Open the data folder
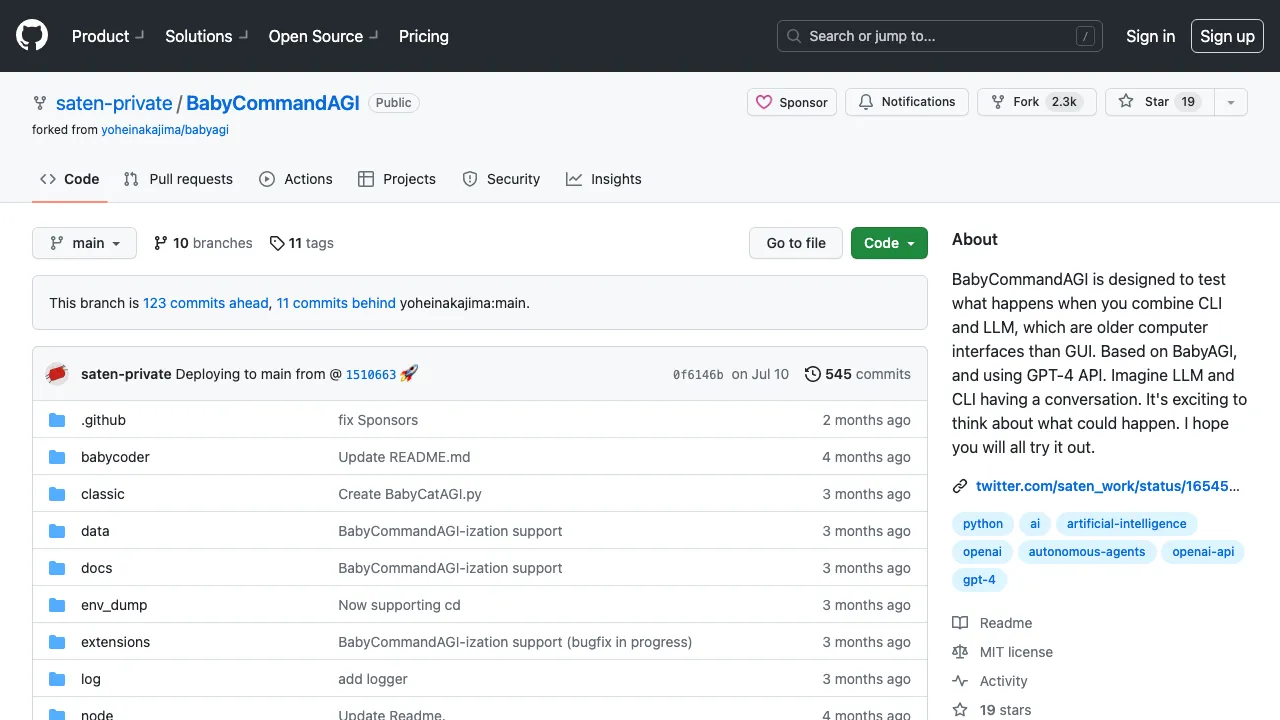The height and width of the screenshot is (720, 1280). [x=95, y=531]
